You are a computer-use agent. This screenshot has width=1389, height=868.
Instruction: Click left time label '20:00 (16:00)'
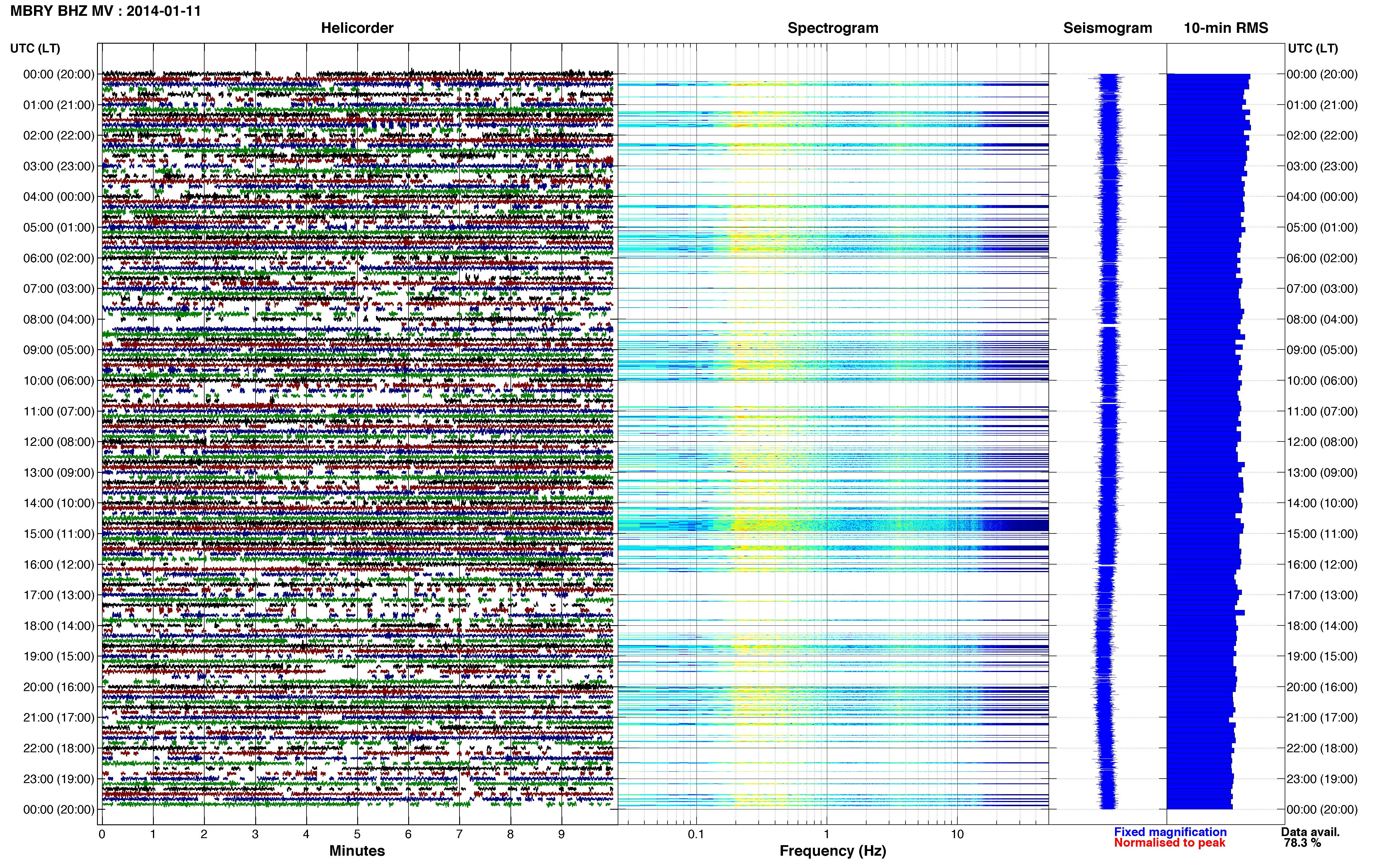click(59, 687)
